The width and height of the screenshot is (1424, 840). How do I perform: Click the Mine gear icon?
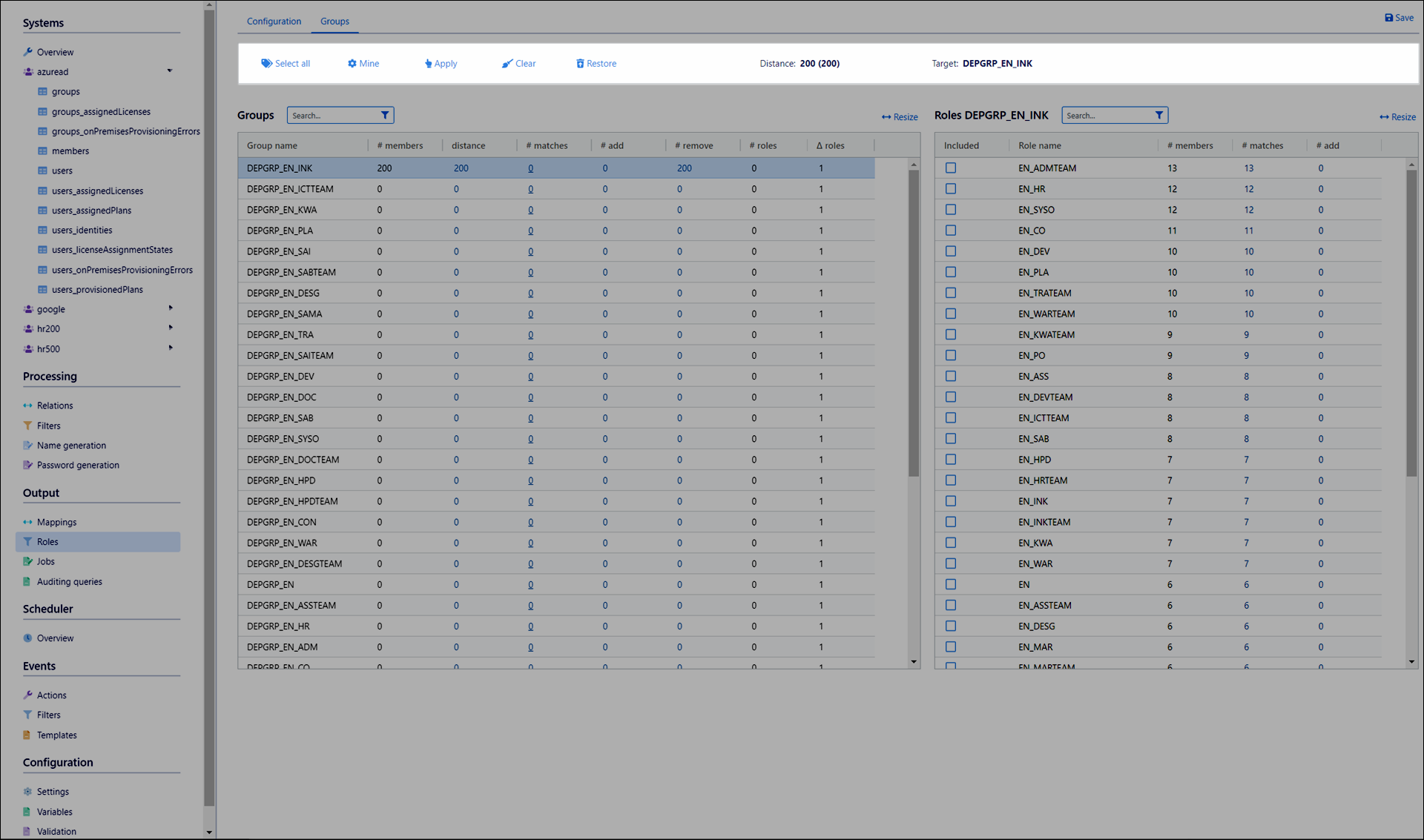tap(352, 64)
